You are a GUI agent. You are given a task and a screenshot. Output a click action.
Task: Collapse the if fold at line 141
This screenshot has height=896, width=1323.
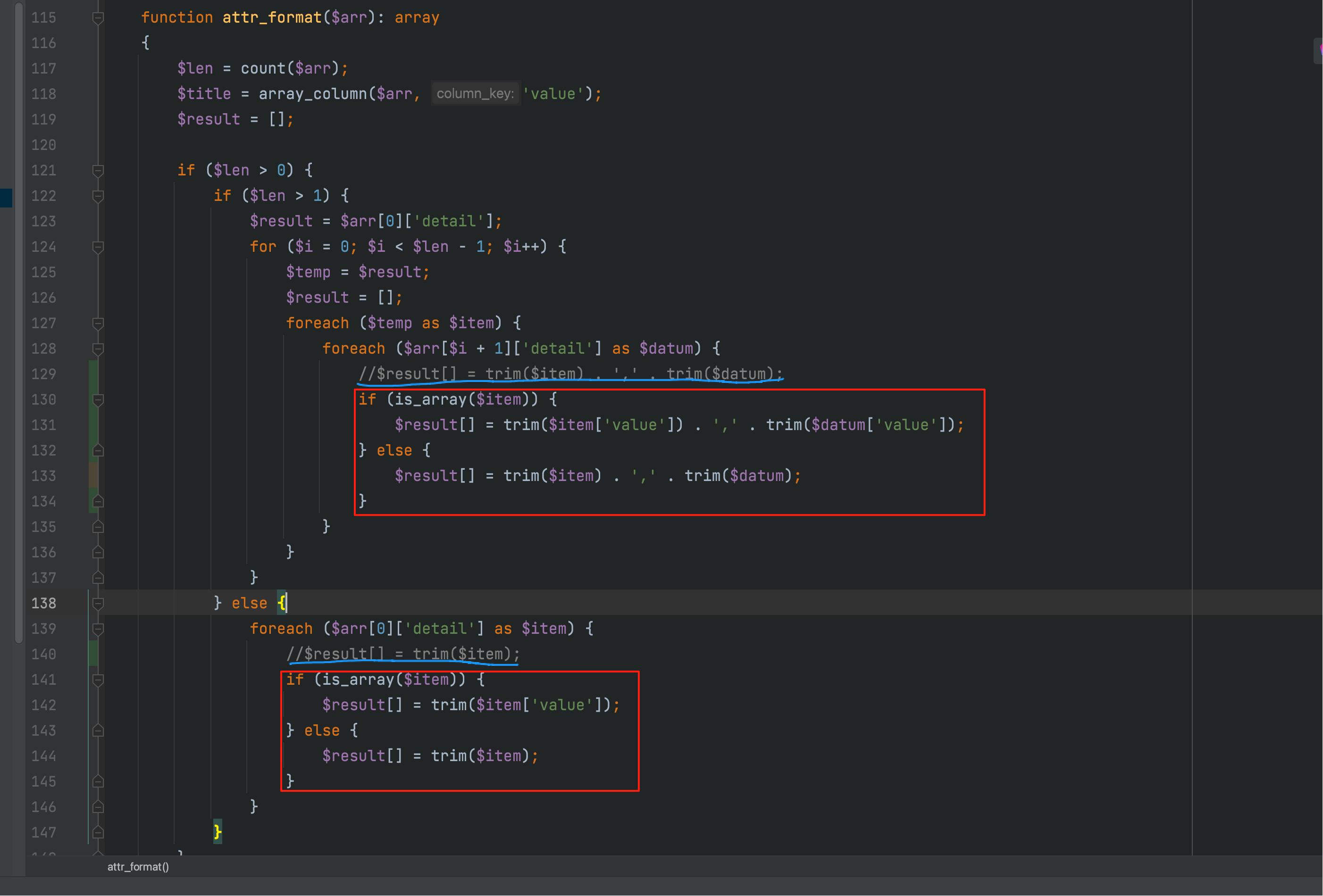point(98,680)
